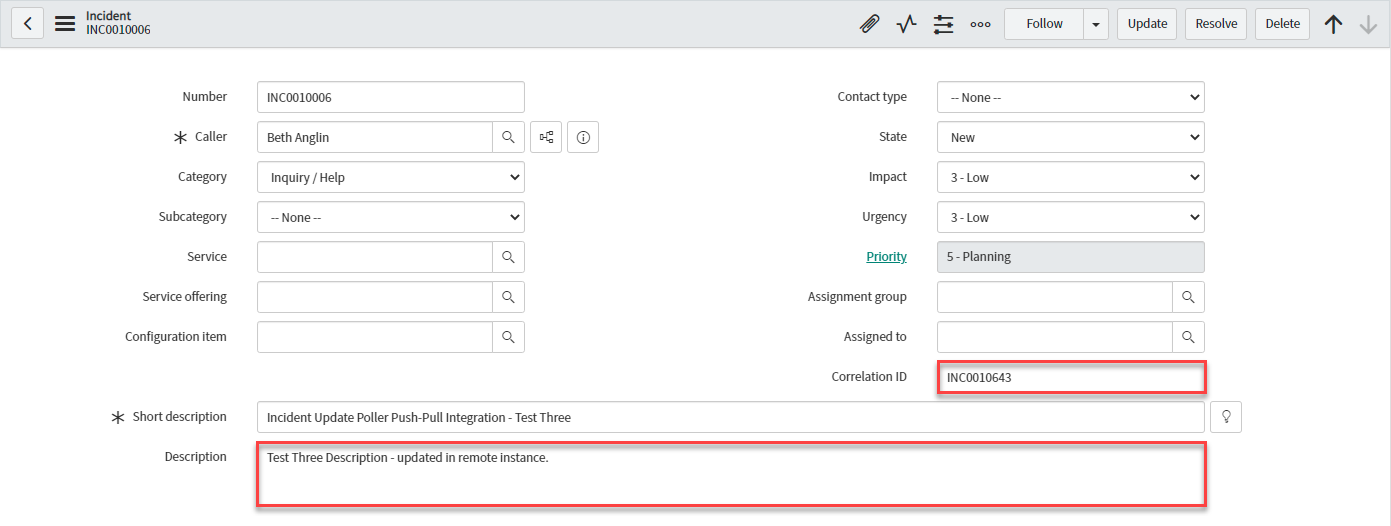This screenshot has height=526, width=1391.
Task: Click the paperclip attachments icon
Action: pos(869,24)
